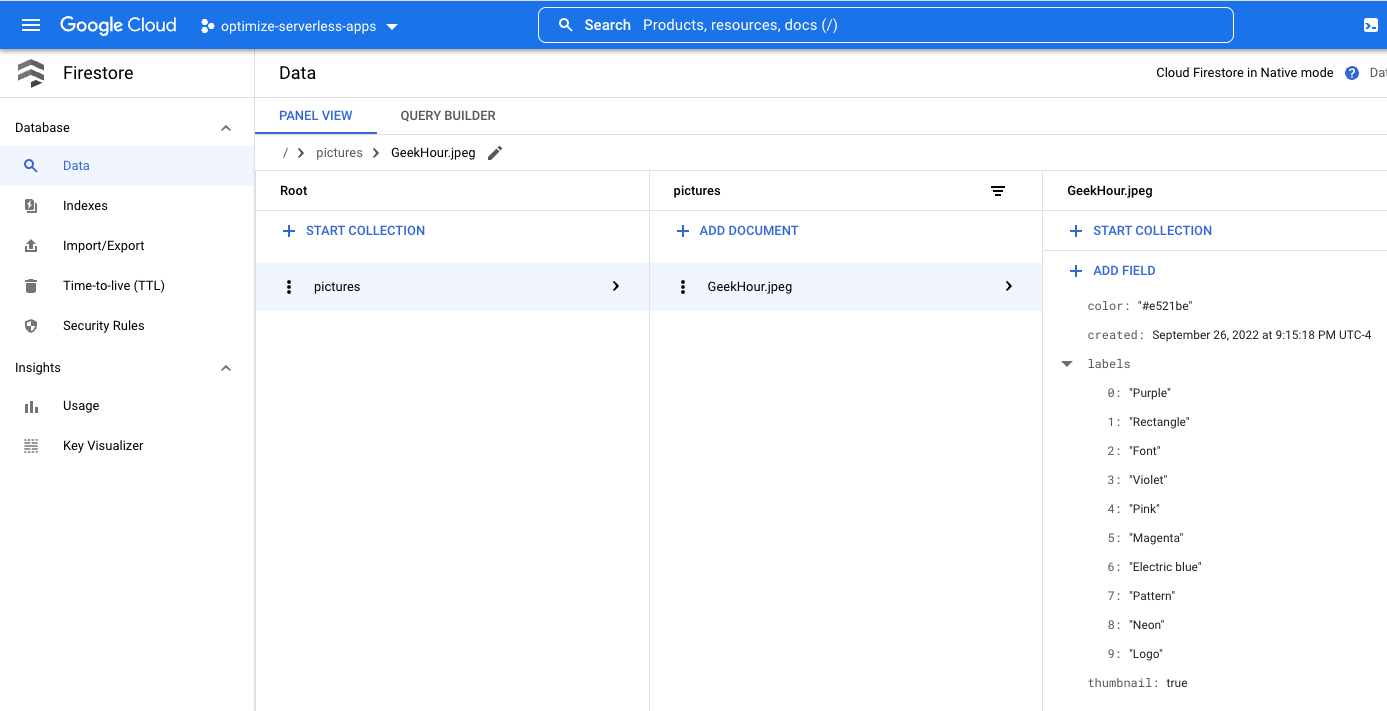Open the main navigation hamburger menu
The image size is (1387, 711).
point(31,25)
